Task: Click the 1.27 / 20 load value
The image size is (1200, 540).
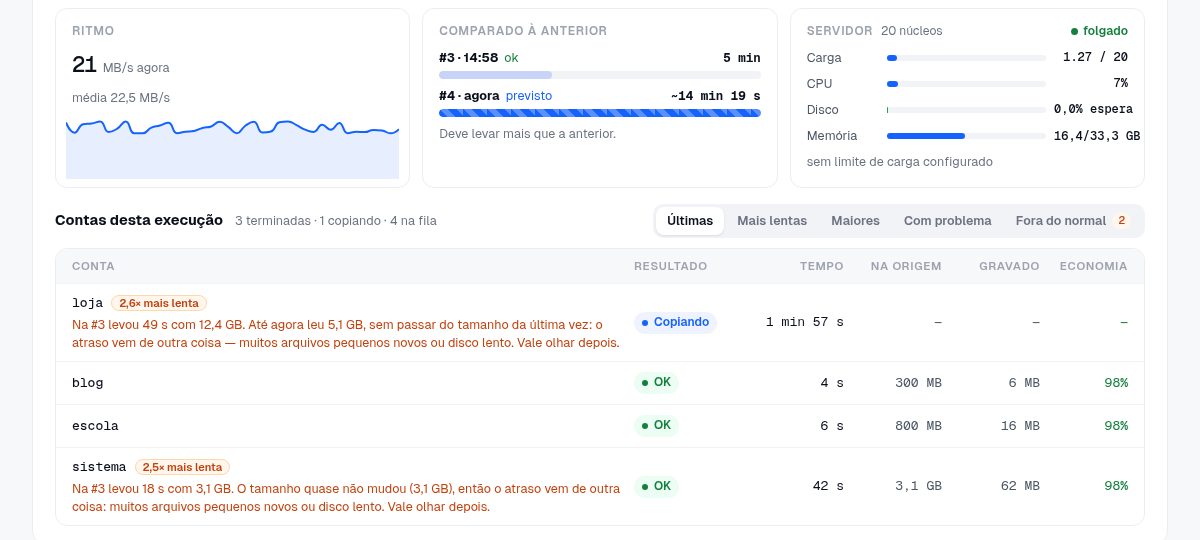Action: (x=1095, y=58)
